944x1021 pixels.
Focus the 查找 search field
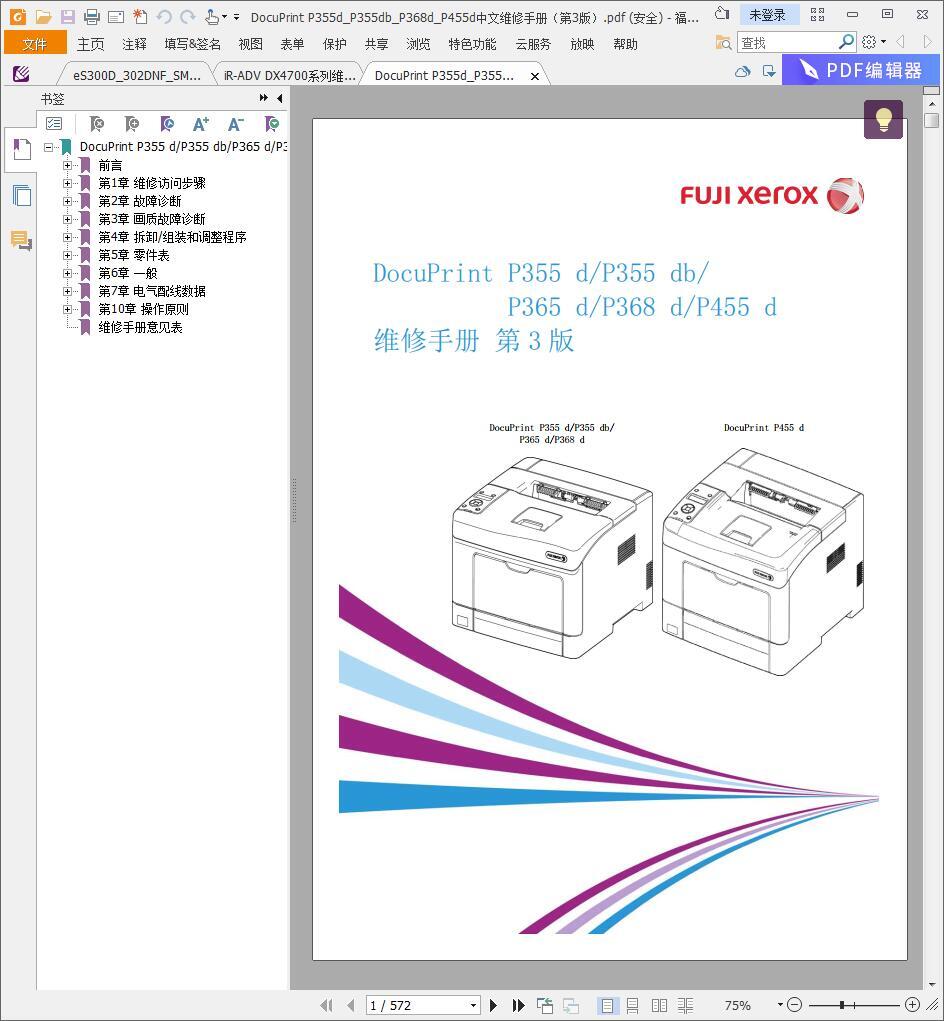(788, 43)
